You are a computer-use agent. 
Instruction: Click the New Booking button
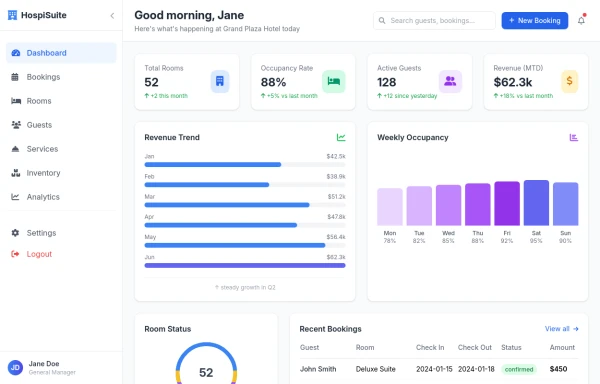(x=535, y=21)
